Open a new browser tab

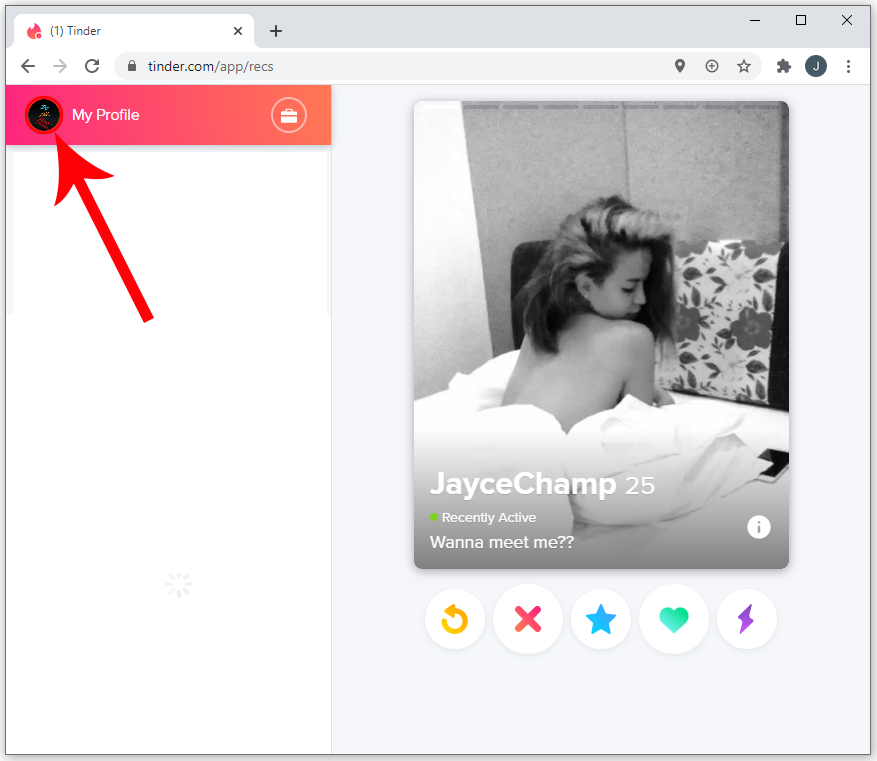[x=276, y=31]
